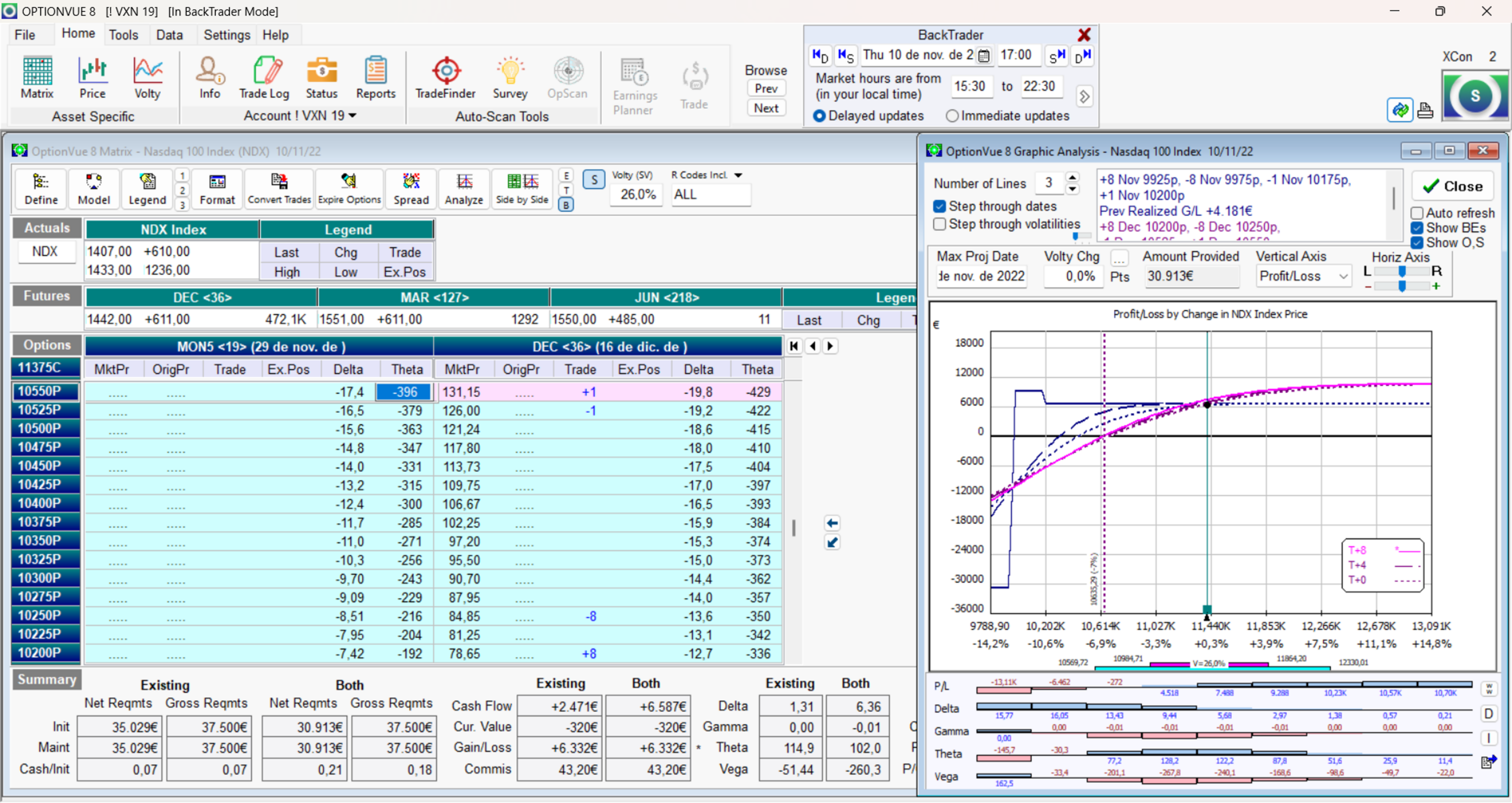Image resolution: width=1512 pixels, height=803 pixels.
Task: Select the Delayed updates radio button
Action: 820,116
